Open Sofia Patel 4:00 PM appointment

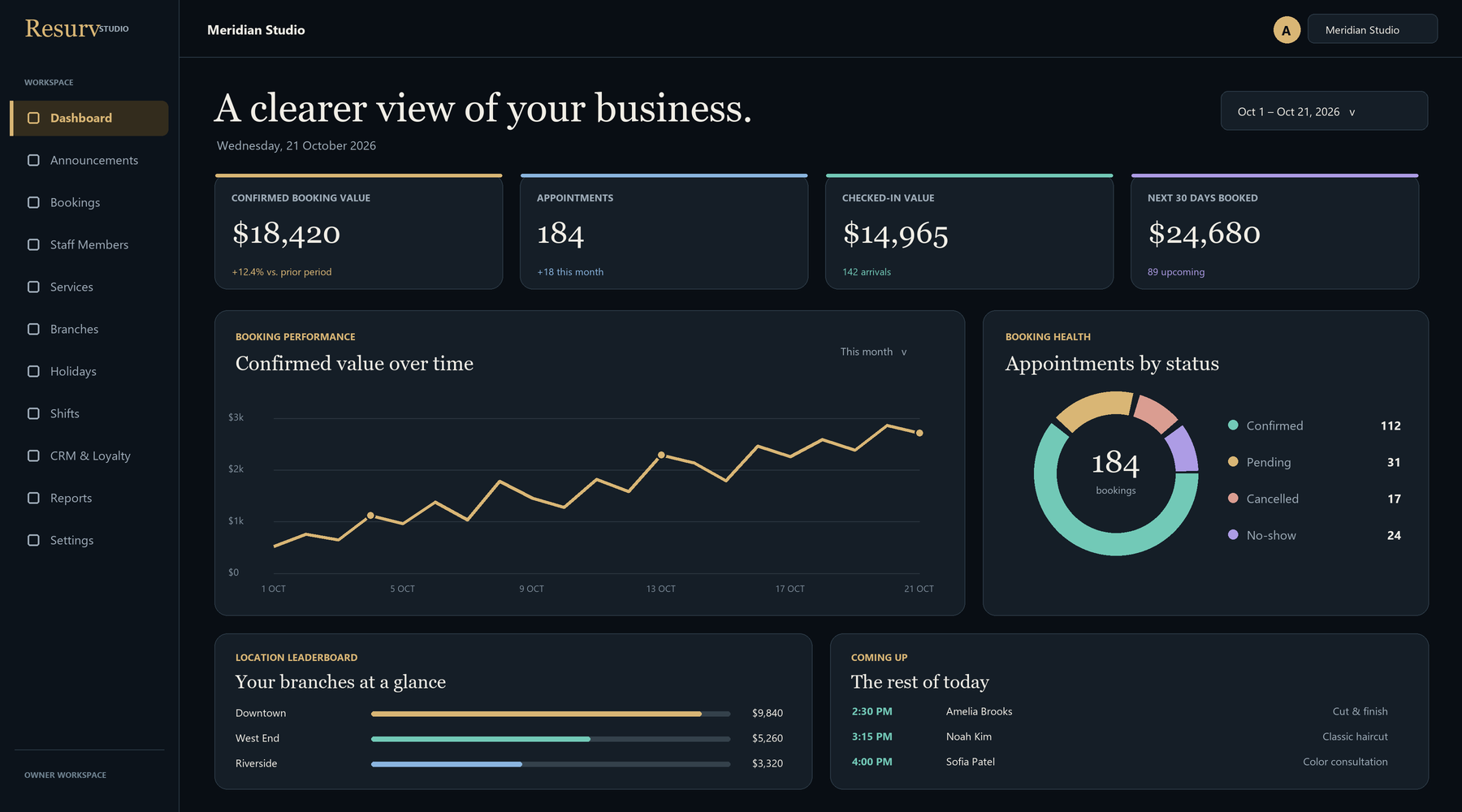[1120, 762]
